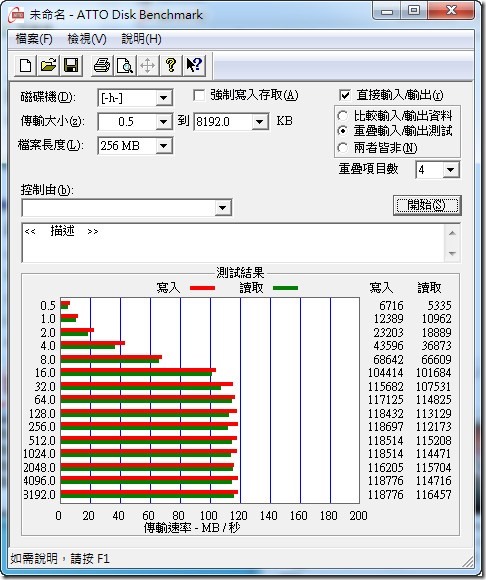Viewport: 486px width, 580px height.
Task: Expand the 控制由 combo box
Action: pyautogui.click(x=223, y=208)
